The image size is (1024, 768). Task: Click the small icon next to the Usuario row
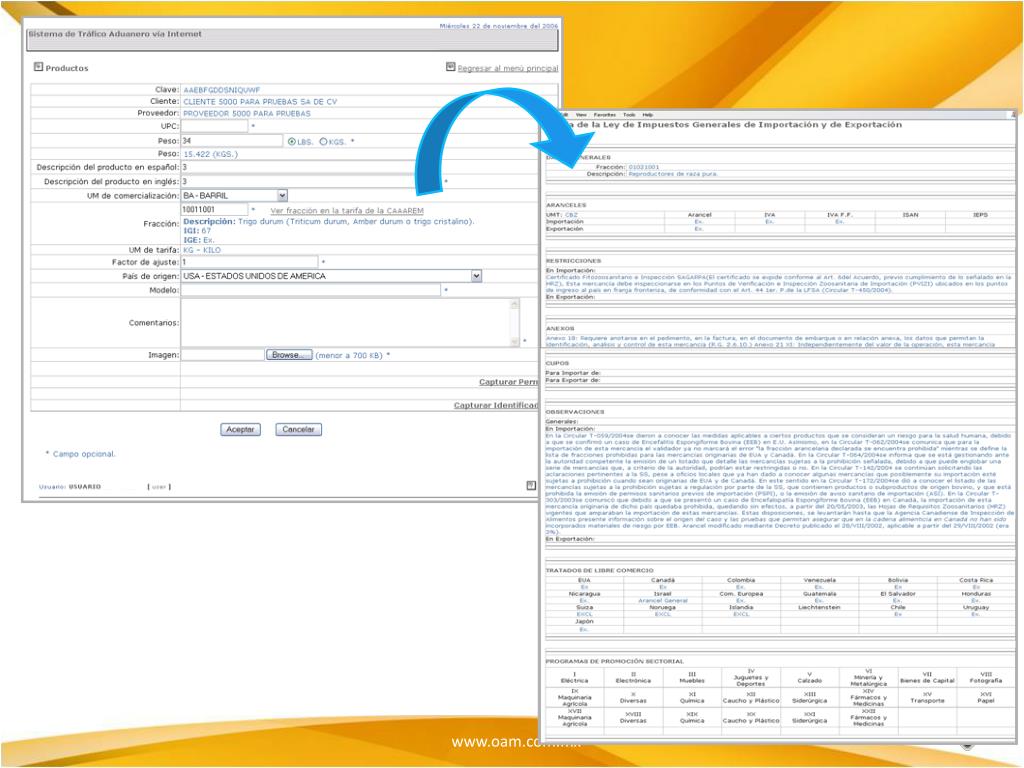pos(531,485)
